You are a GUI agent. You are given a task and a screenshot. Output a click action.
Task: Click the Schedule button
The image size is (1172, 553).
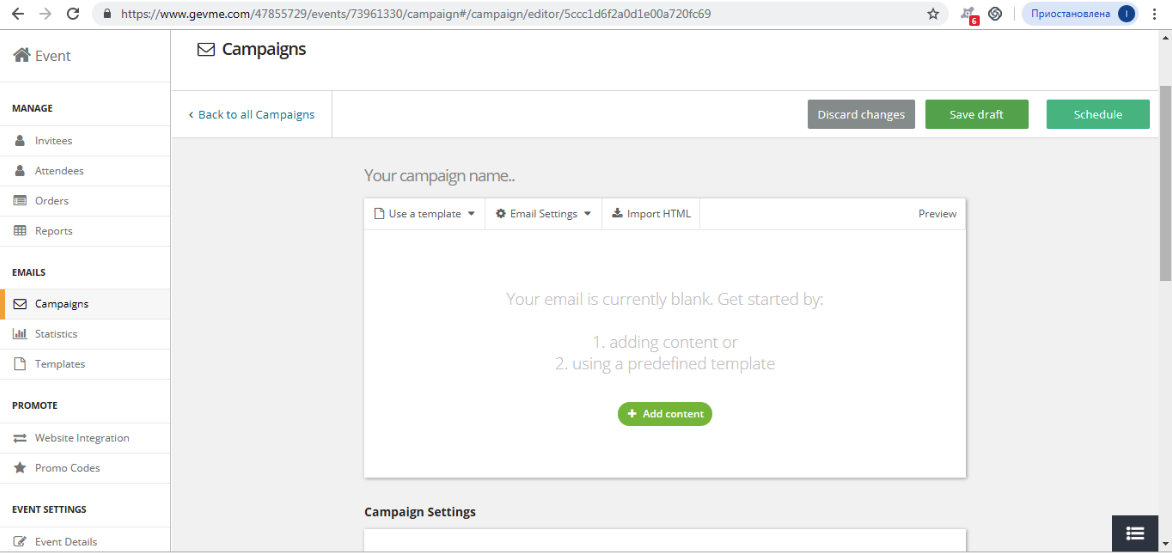(x=1097, y=115)
